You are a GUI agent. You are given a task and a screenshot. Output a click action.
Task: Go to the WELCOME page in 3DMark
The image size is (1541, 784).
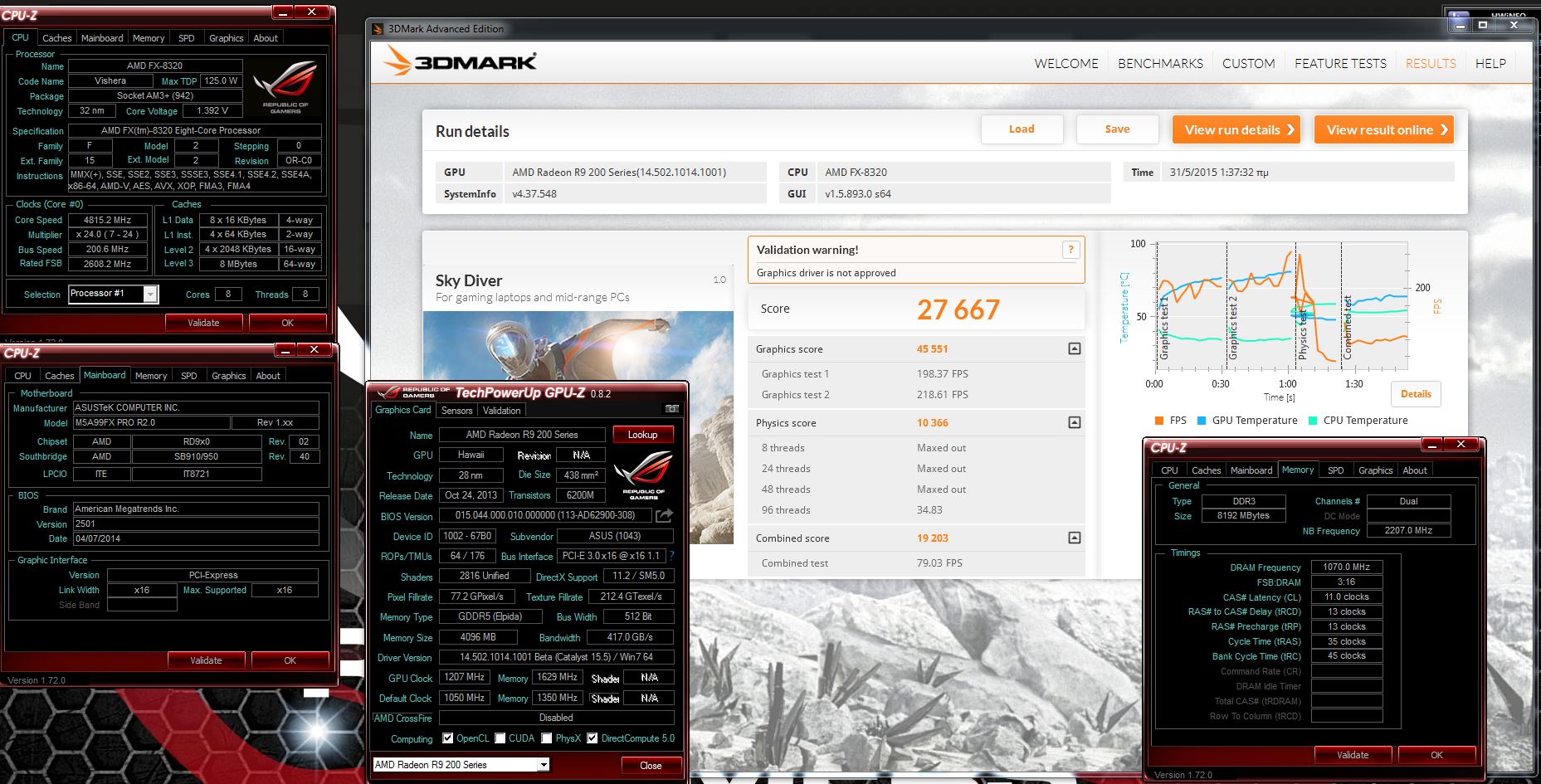coord(1066,64)
